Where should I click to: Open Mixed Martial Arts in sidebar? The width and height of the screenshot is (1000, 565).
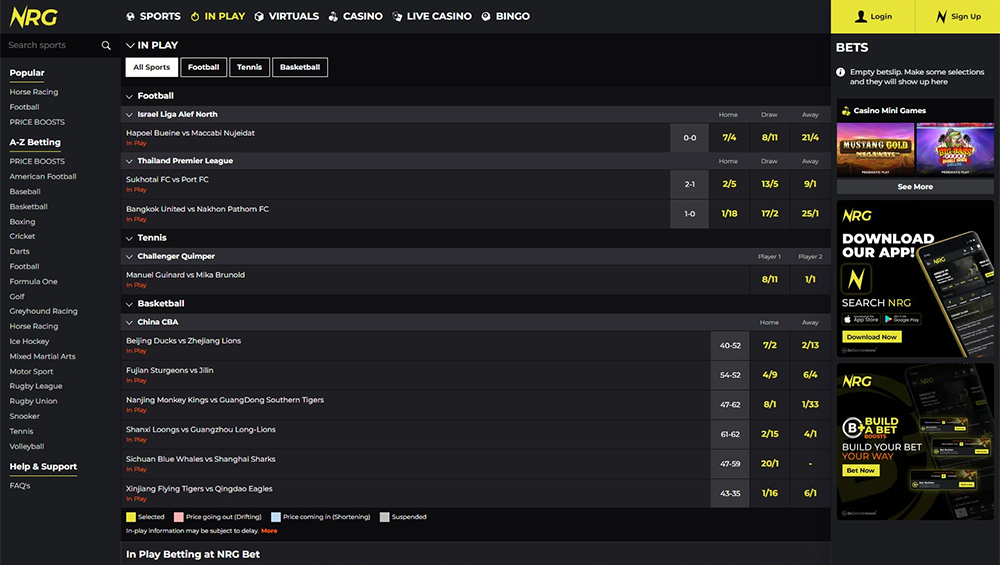coord(42,356)
